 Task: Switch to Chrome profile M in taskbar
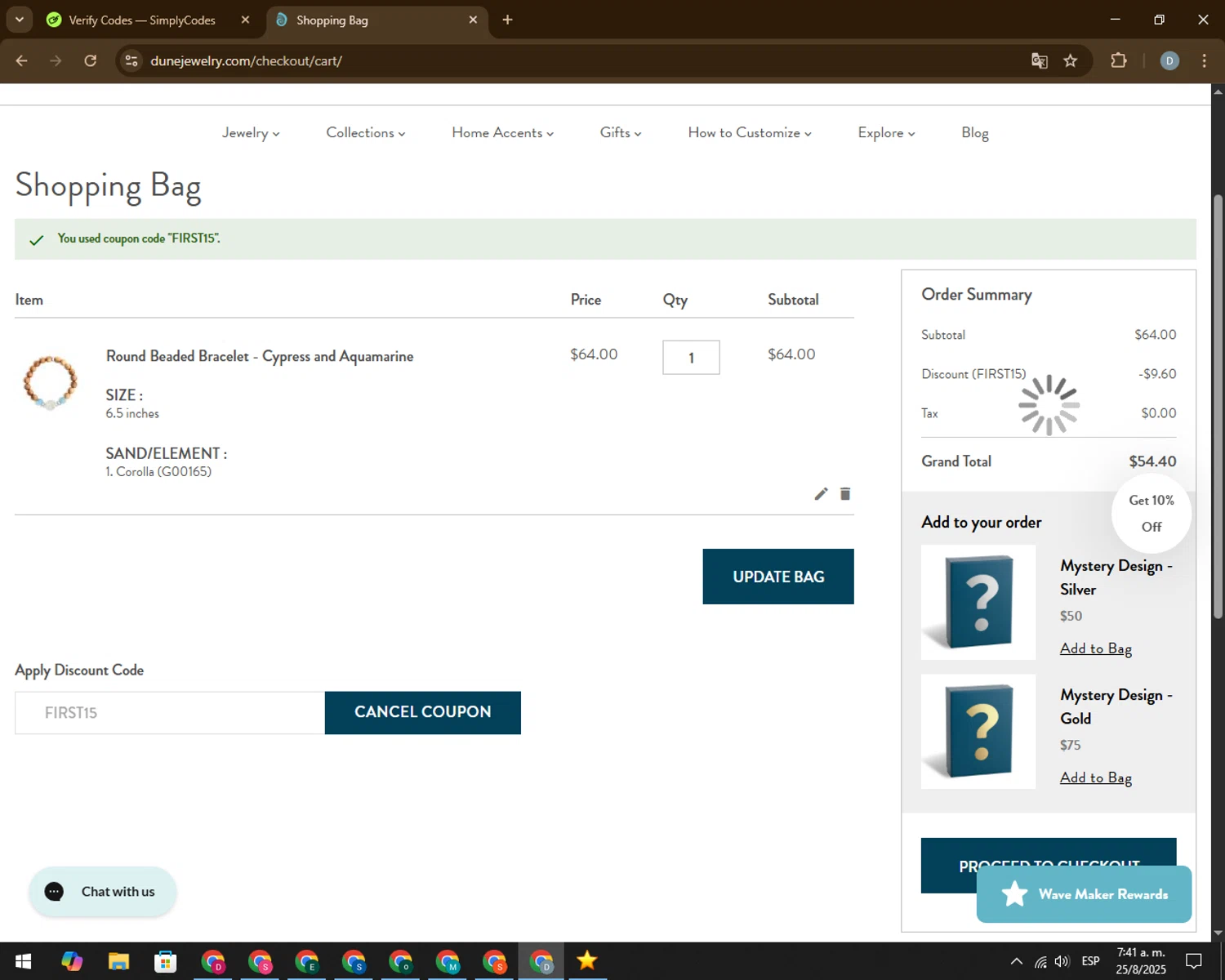[x=448, y=961]
